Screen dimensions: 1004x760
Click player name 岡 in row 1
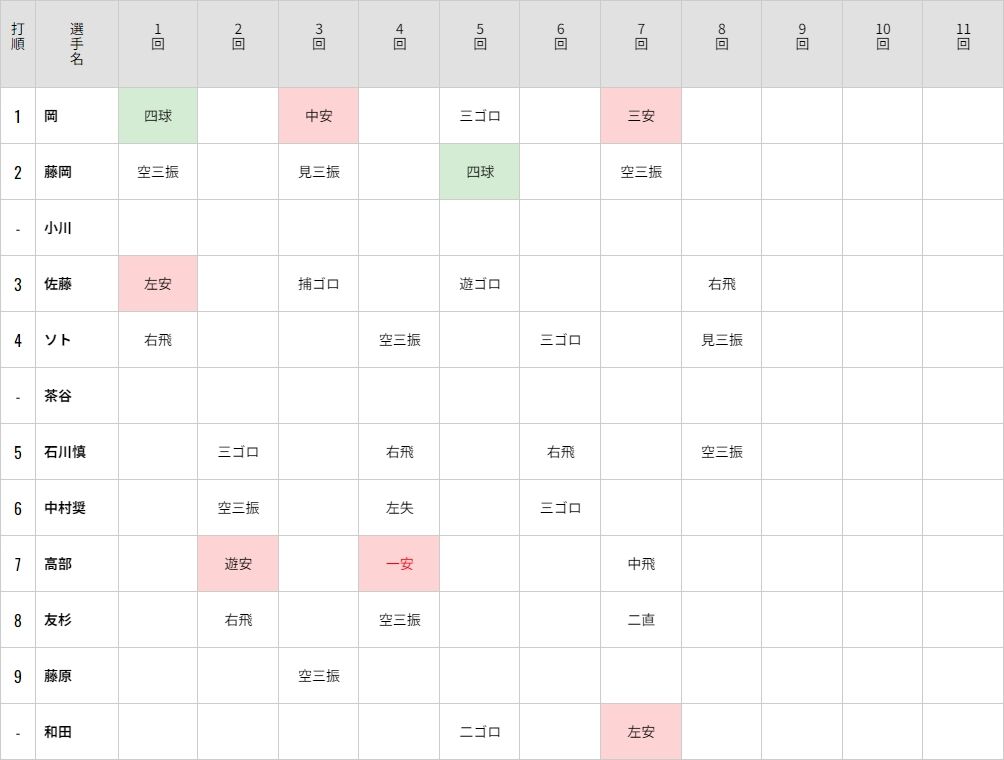coord(51,116)
